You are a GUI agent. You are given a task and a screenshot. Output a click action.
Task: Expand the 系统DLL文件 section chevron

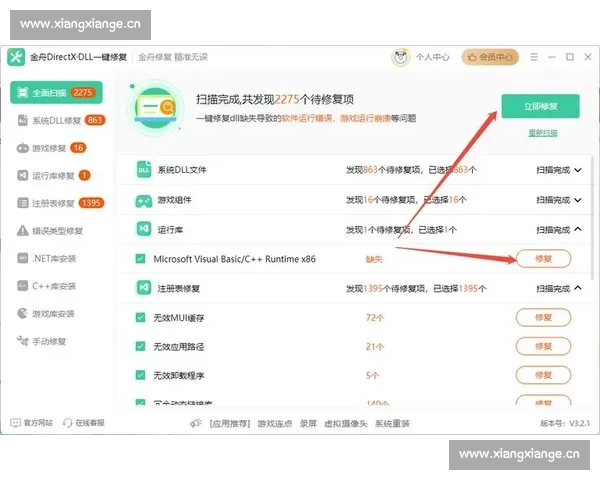578,170
